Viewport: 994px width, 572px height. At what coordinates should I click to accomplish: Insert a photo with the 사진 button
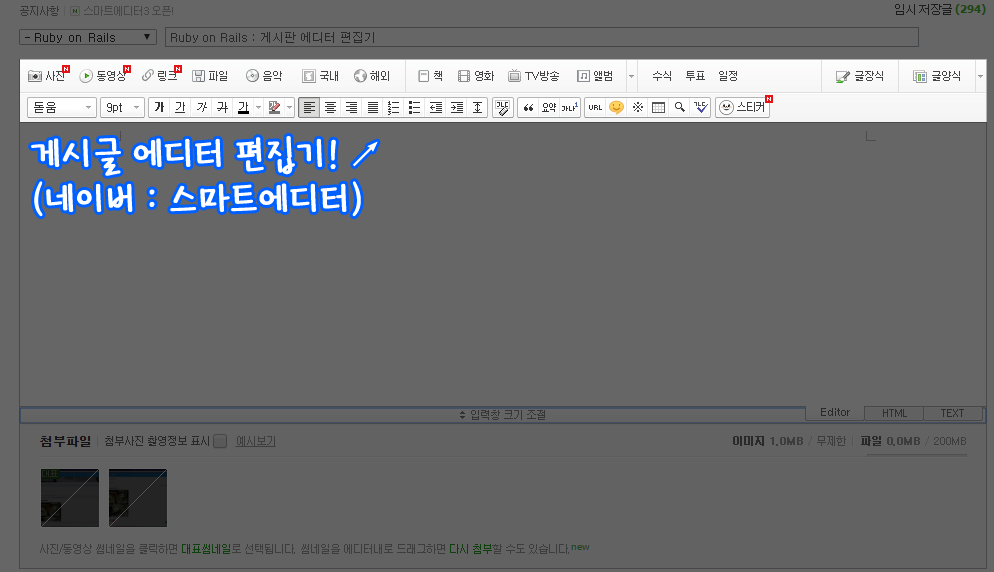48,75
